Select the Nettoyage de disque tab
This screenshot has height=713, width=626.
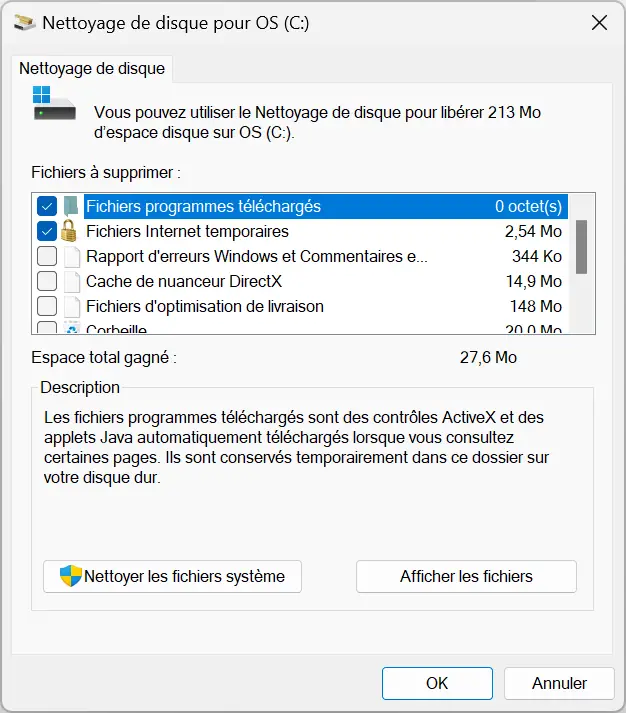point(92,69)
